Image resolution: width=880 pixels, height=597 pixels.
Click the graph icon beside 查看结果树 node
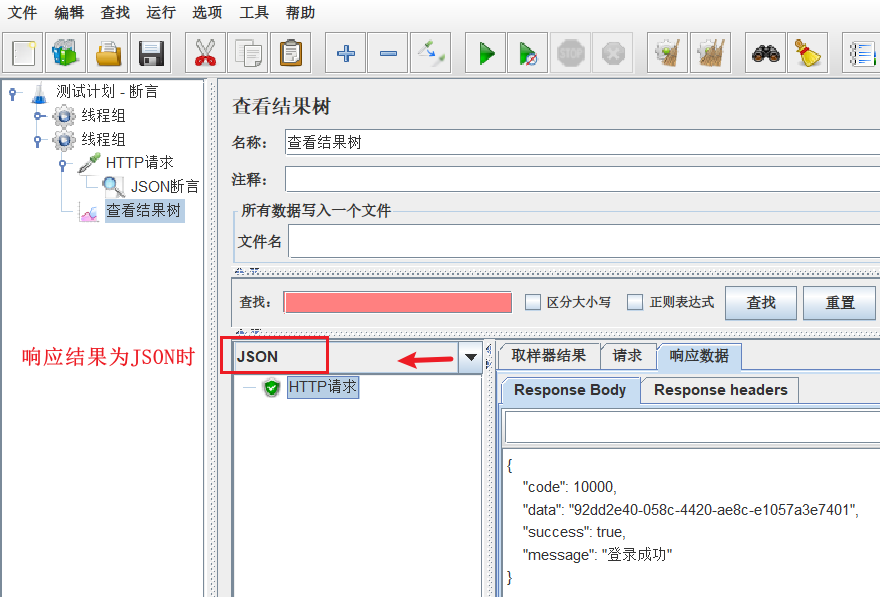(x=89, y=212)
